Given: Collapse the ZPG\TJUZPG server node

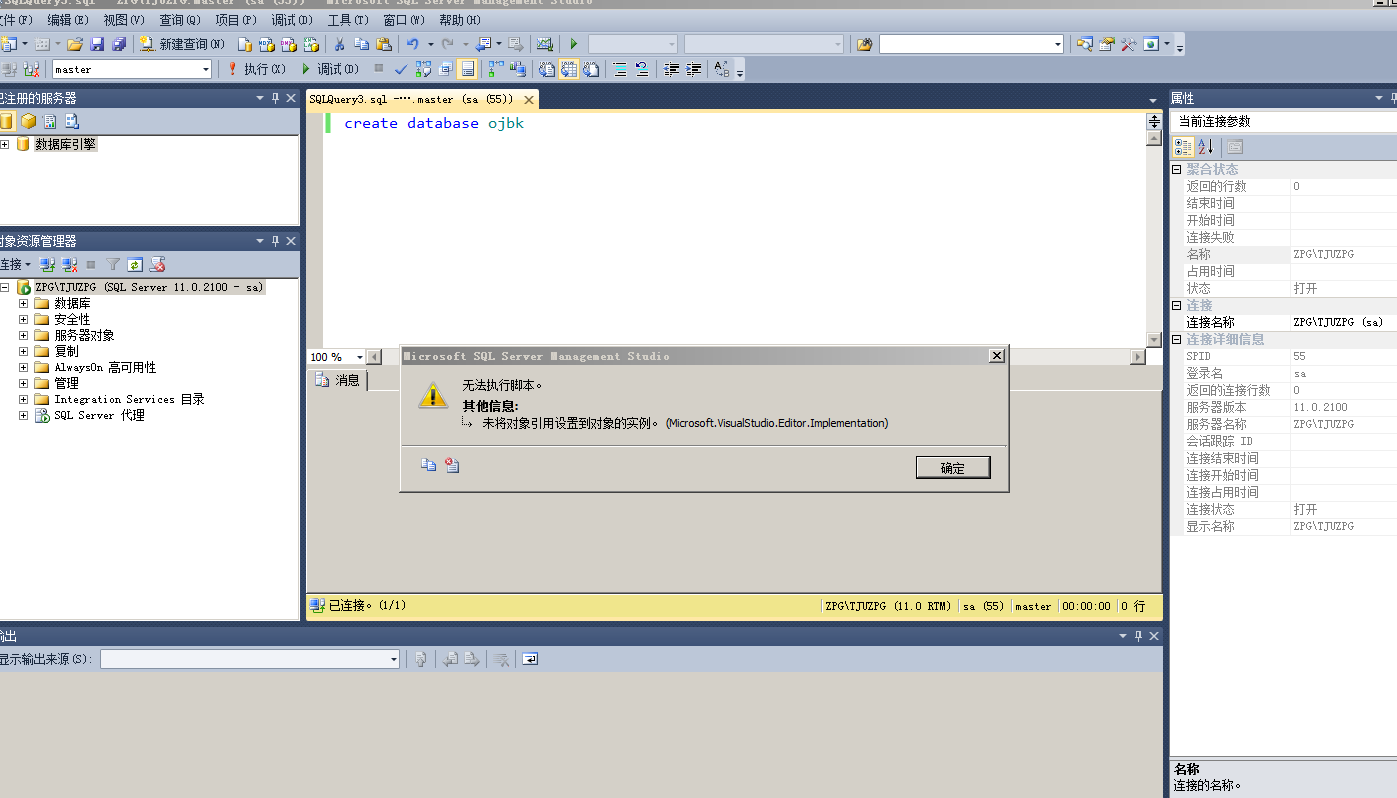Looking at the screenshot, I should point(5,287).
